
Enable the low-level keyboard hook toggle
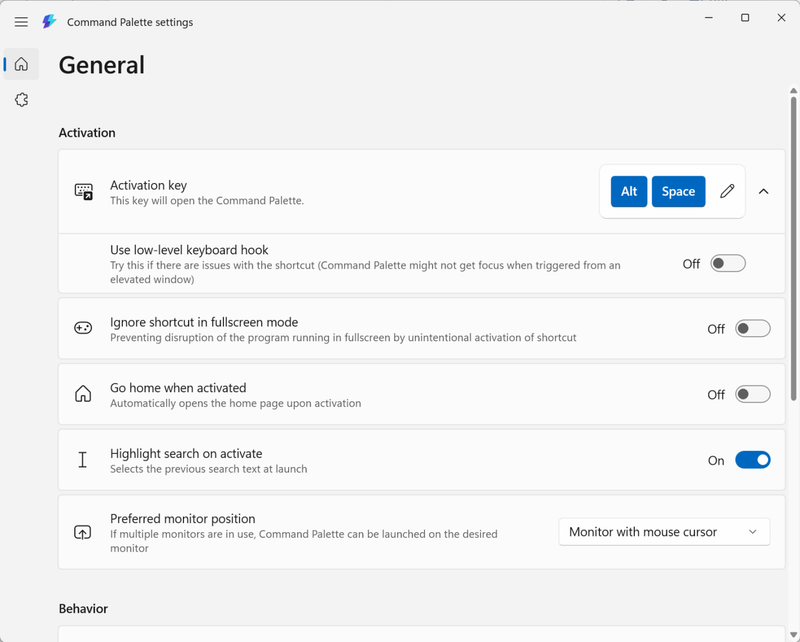coord(727,264)
